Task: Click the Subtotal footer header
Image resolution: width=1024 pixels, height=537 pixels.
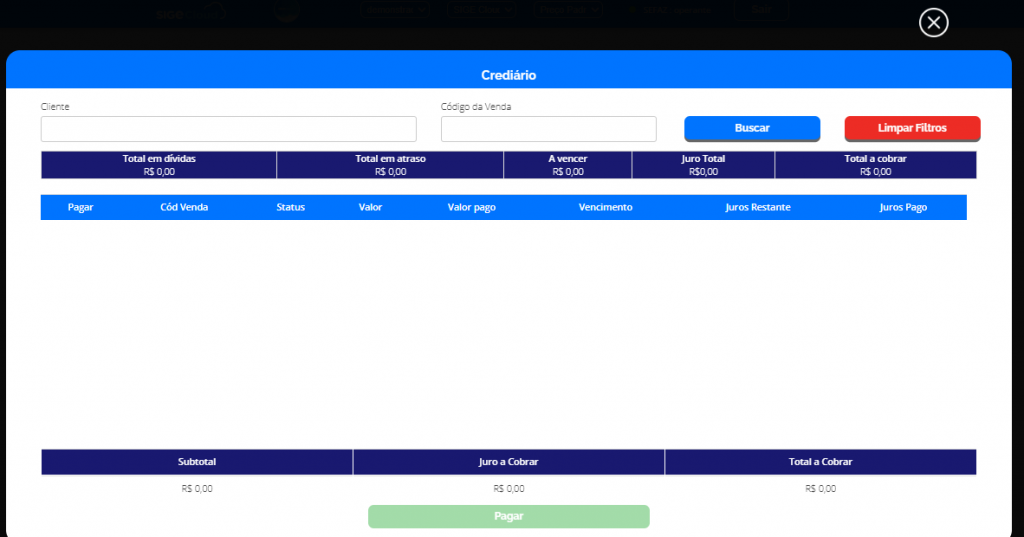Action: click(197, 462)
